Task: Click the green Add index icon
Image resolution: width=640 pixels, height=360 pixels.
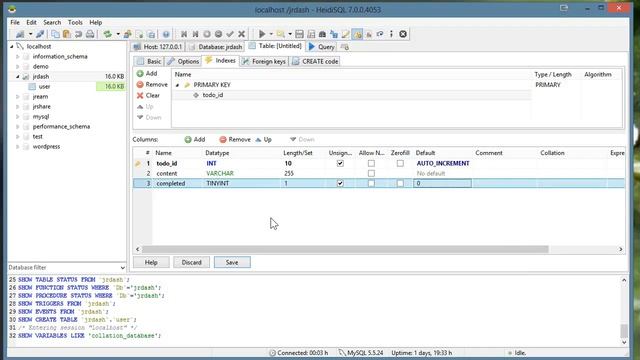Action: (x=140, y=73)
